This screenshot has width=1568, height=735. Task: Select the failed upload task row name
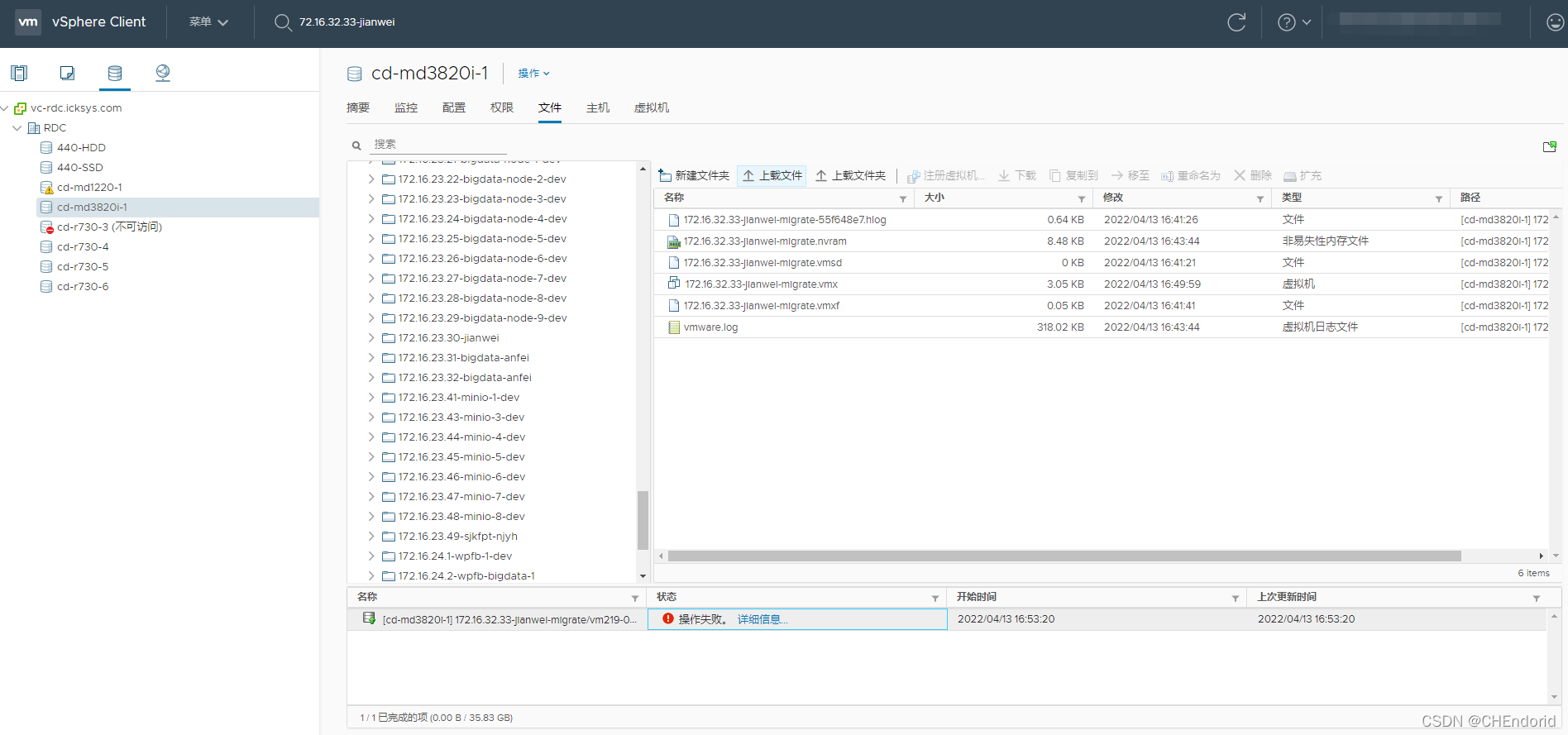point(509,619)
